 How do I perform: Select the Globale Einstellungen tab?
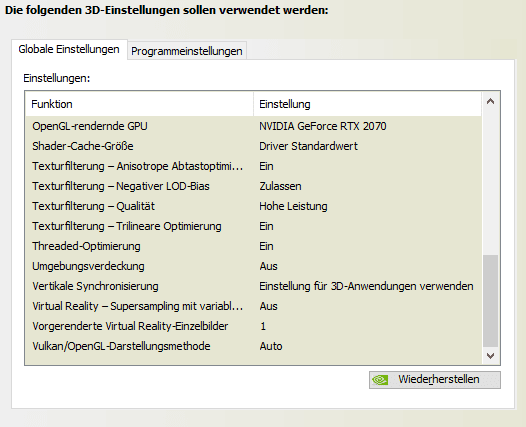(x=69, y=49)
